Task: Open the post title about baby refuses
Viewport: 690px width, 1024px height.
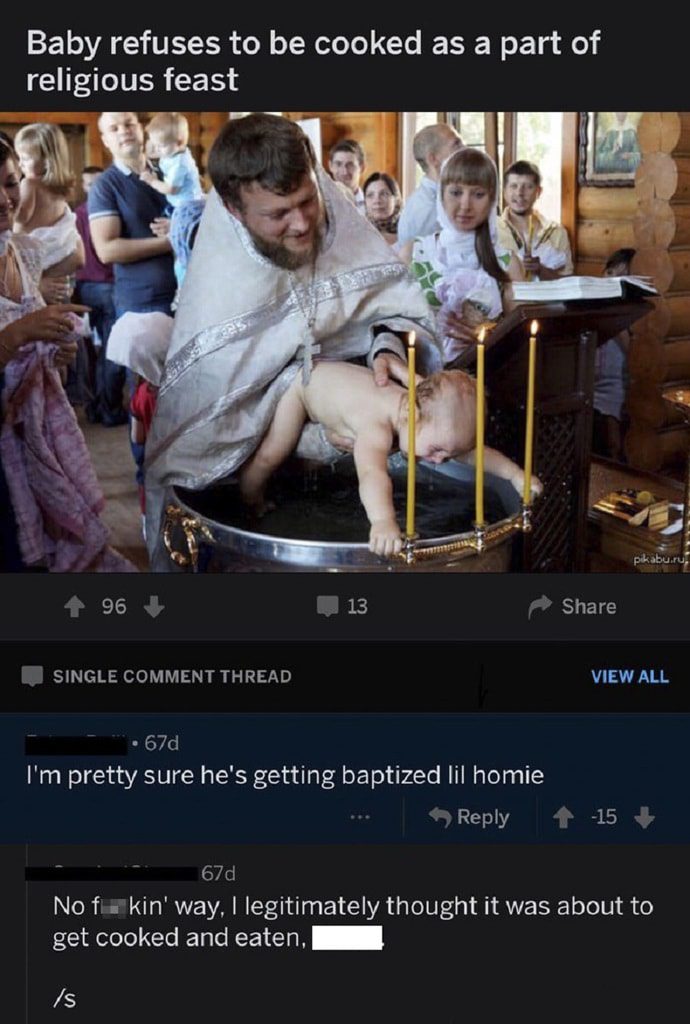Action: click(x=313, y=61)
